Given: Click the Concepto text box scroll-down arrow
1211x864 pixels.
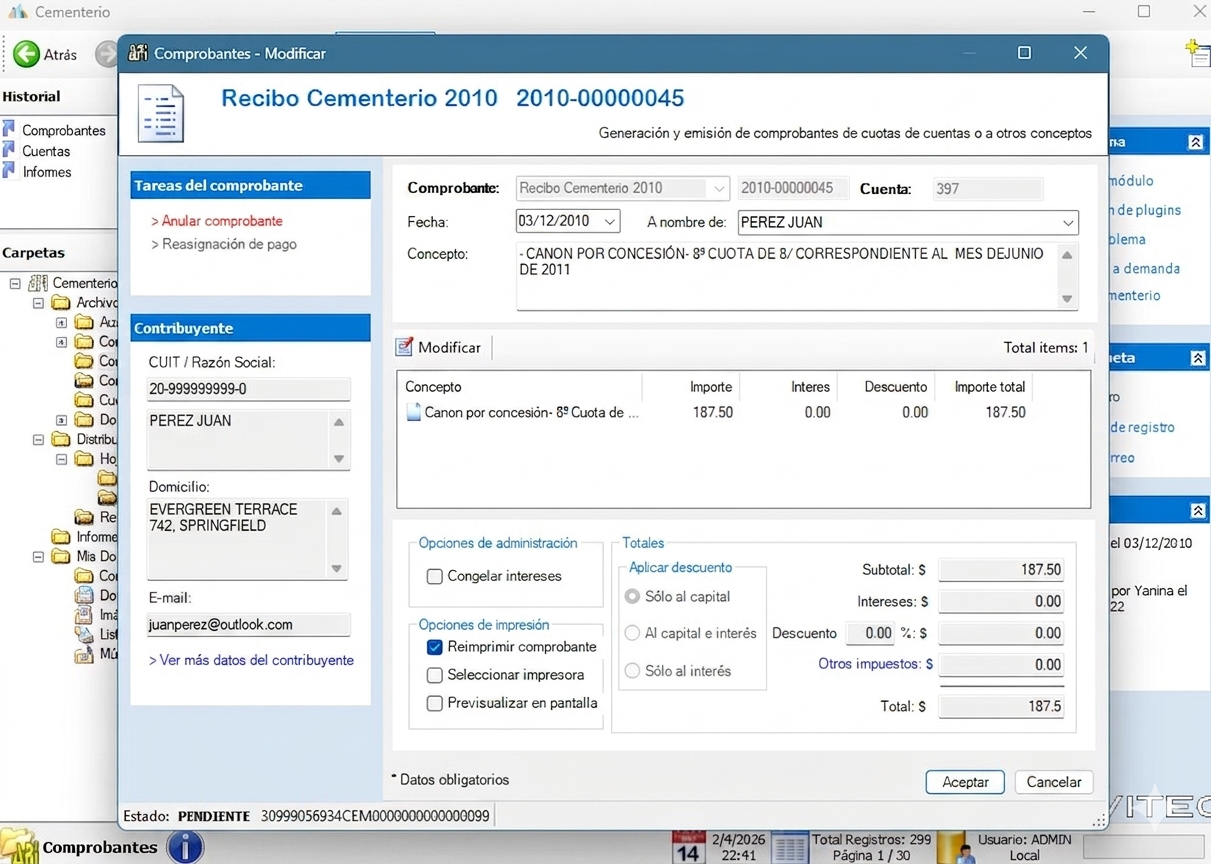Looking at the screenshot, I should coord(1067,298).
